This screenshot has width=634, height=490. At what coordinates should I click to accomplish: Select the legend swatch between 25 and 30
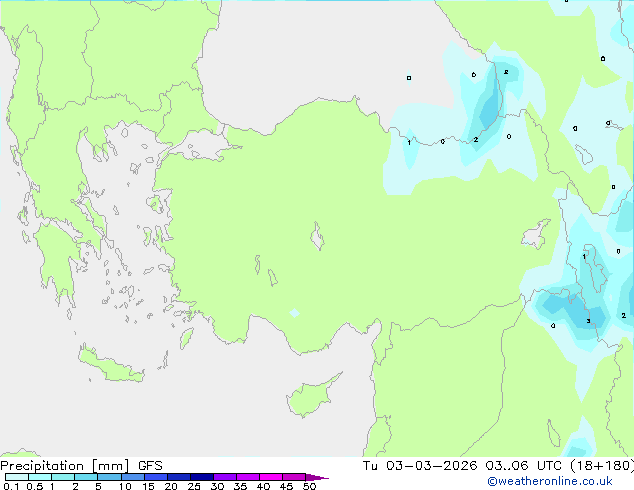(201, 477)
